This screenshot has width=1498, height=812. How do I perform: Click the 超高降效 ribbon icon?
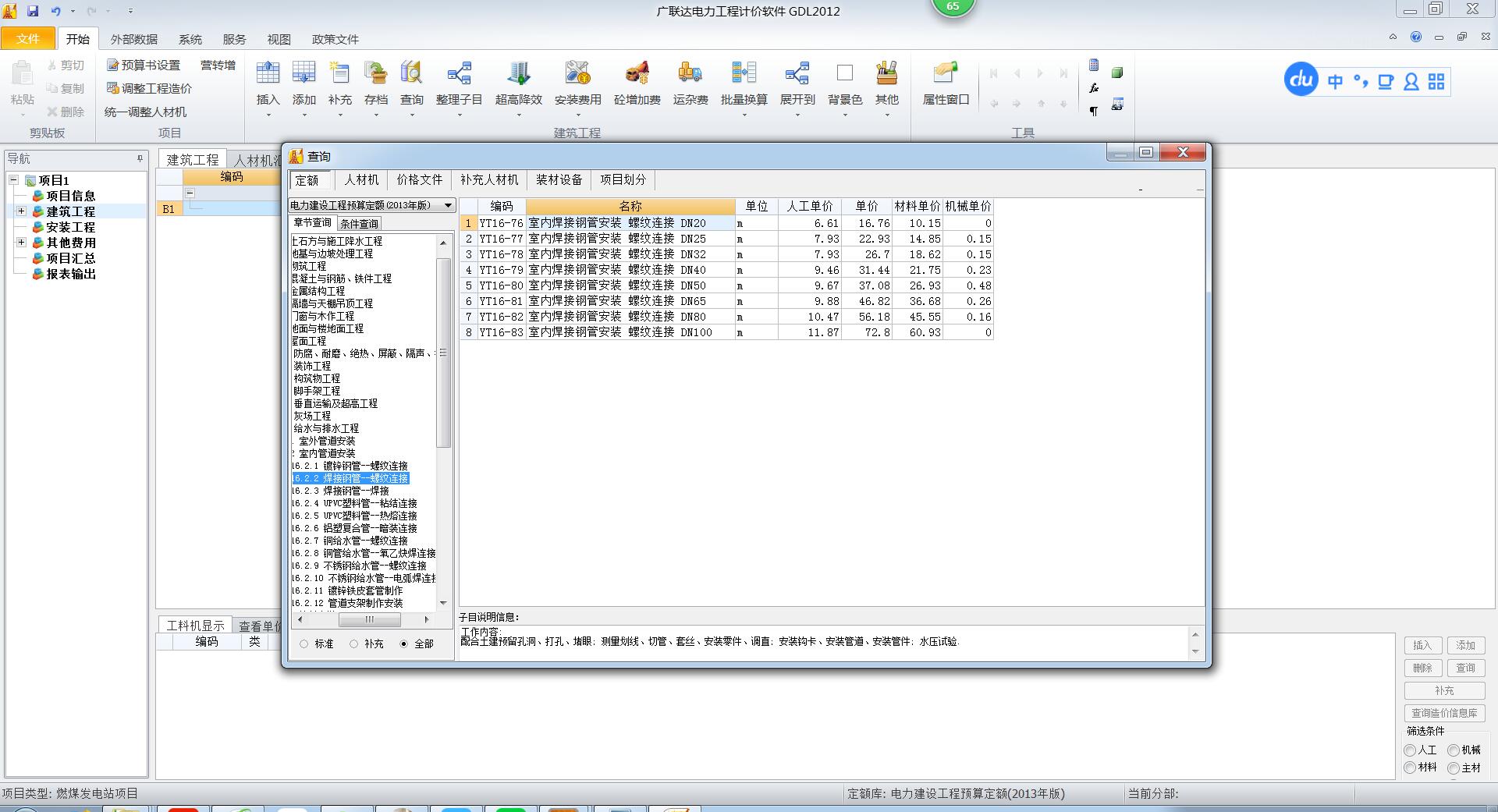[518, 73]
